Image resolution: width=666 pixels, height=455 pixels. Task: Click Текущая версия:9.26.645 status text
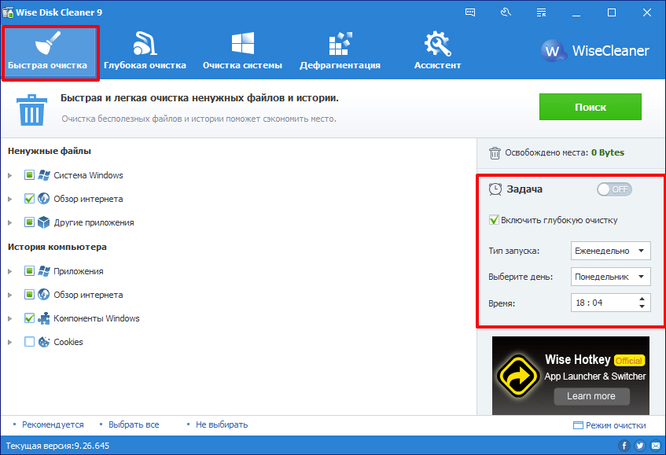57,446
